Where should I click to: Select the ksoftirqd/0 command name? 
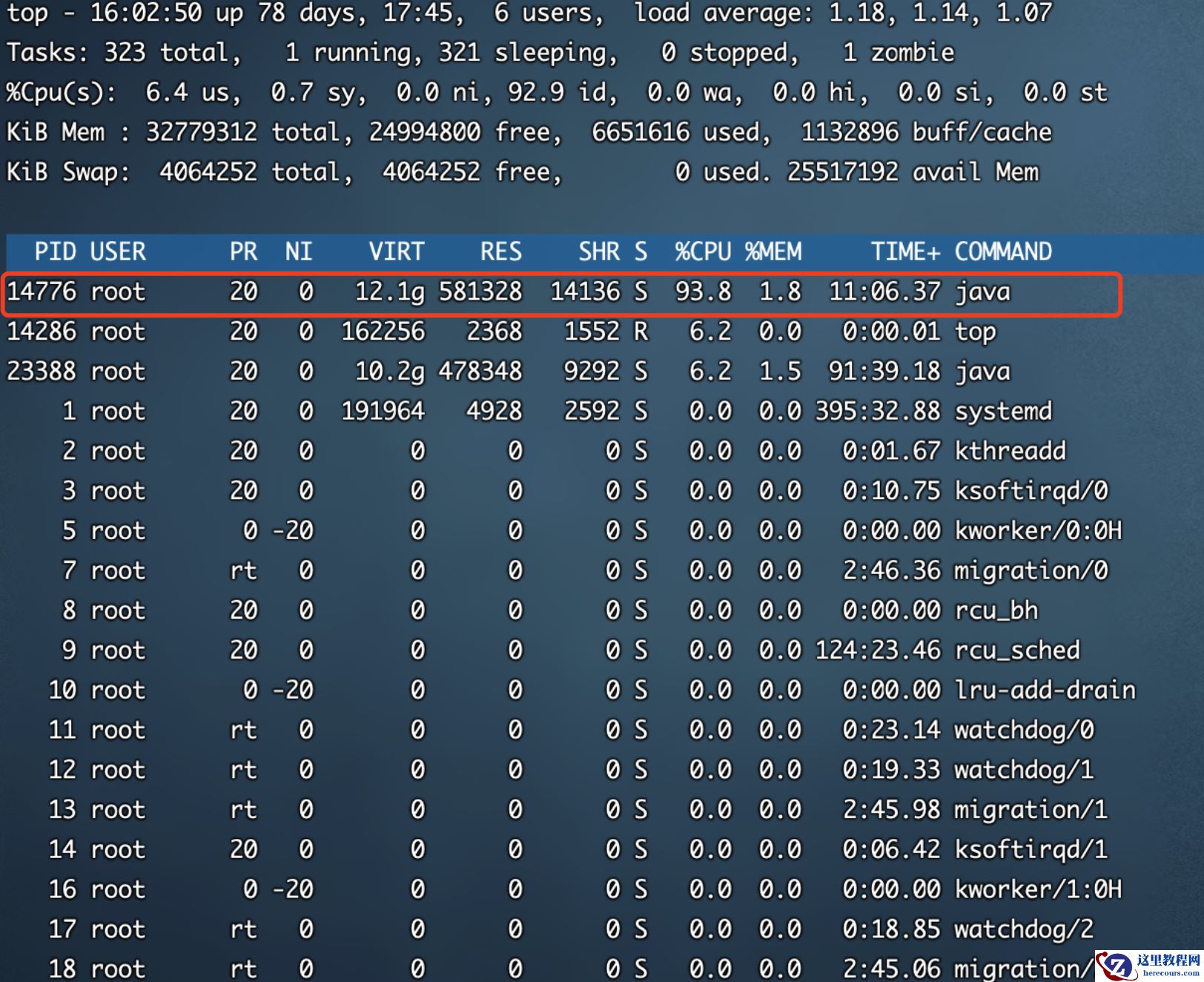click(1031, 492)
